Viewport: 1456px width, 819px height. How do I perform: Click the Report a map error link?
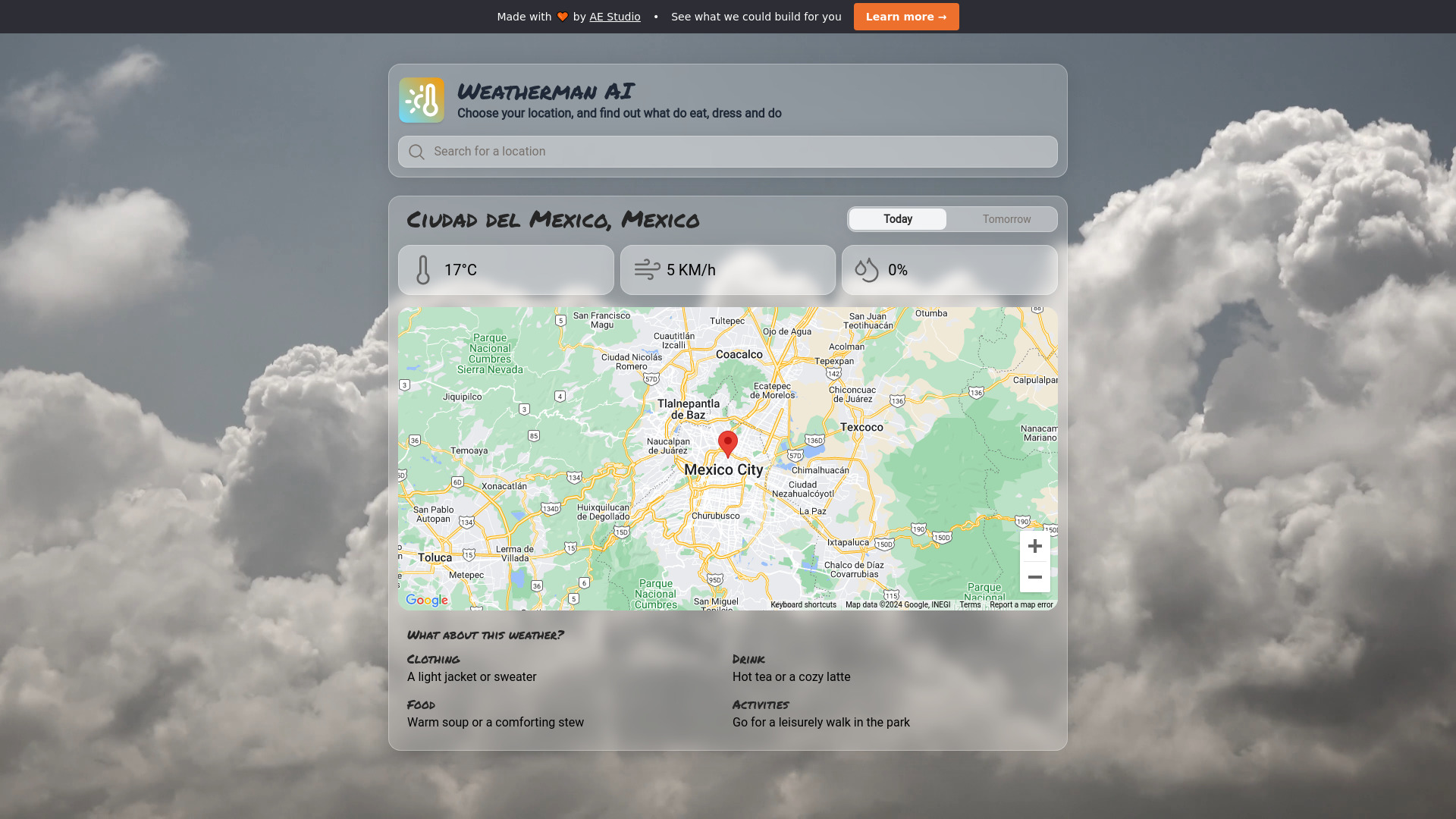(x=1021, y=604)
